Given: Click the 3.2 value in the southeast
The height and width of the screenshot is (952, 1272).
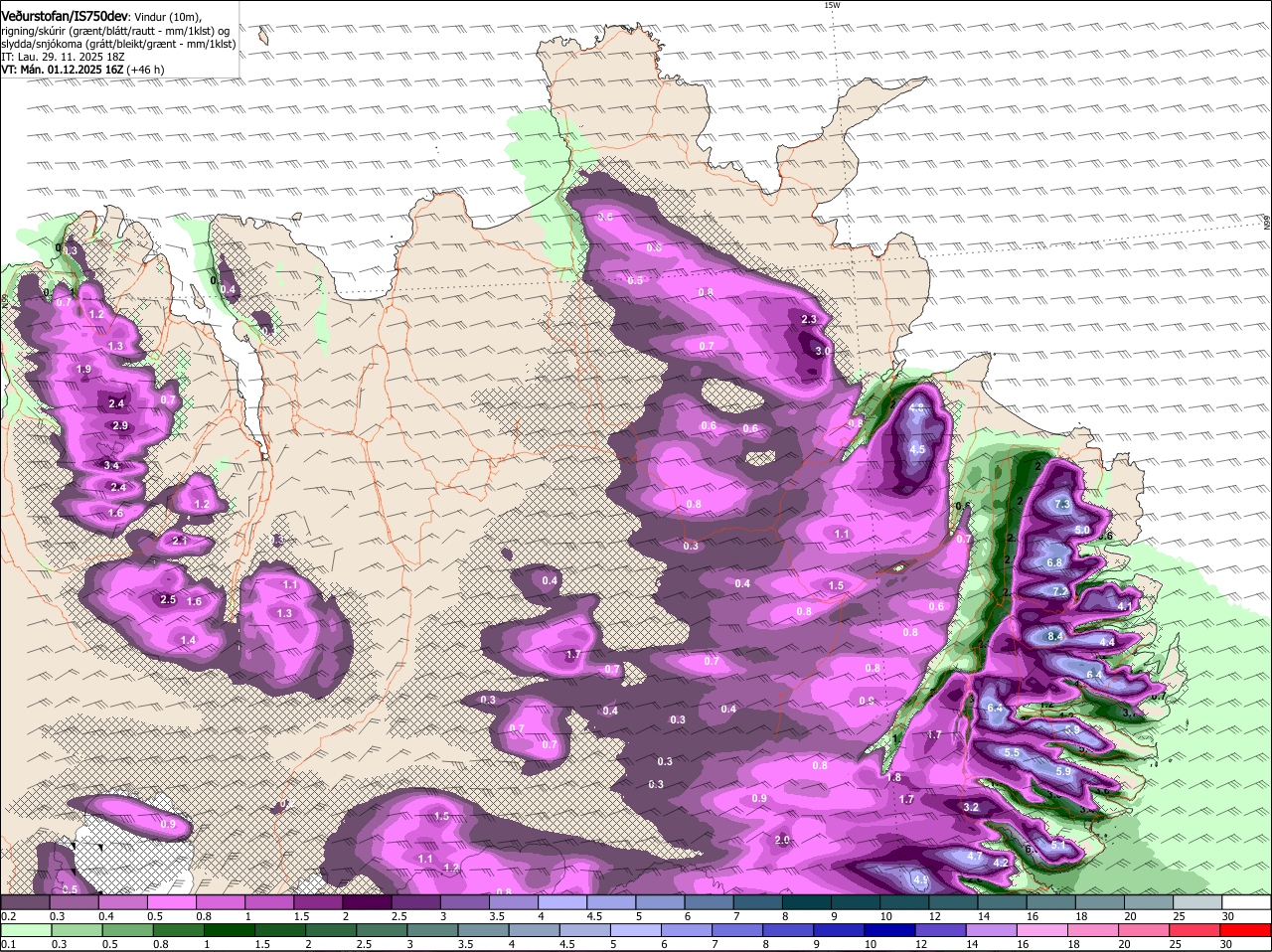Looking at the screenshot, I should click(x=972, y=807).
